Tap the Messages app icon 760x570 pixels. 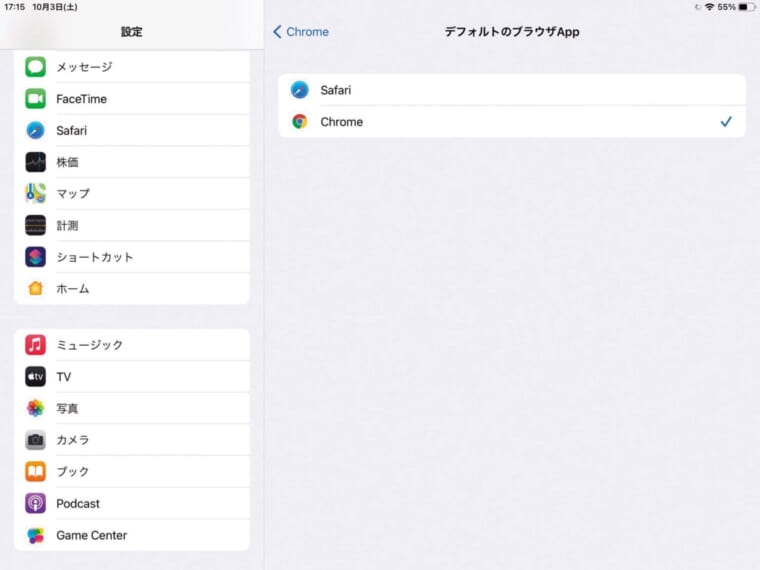point(36,67)
